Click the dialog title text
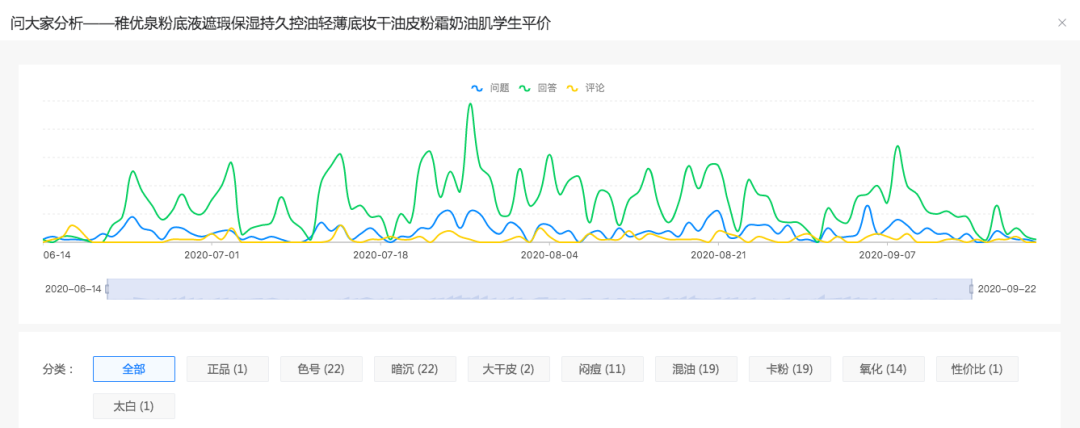This screenshot has height=428, width=1080. click(x=280, y=23)
